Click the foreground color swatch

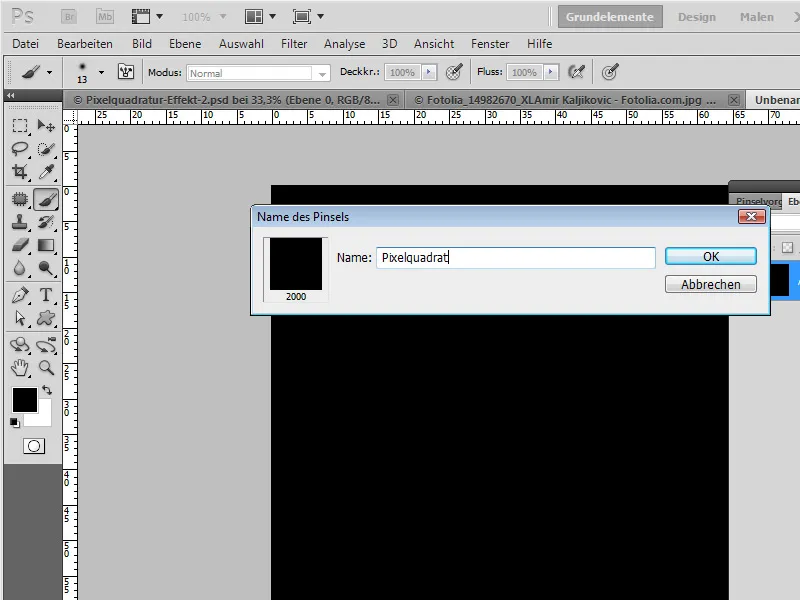click(25, 402)
